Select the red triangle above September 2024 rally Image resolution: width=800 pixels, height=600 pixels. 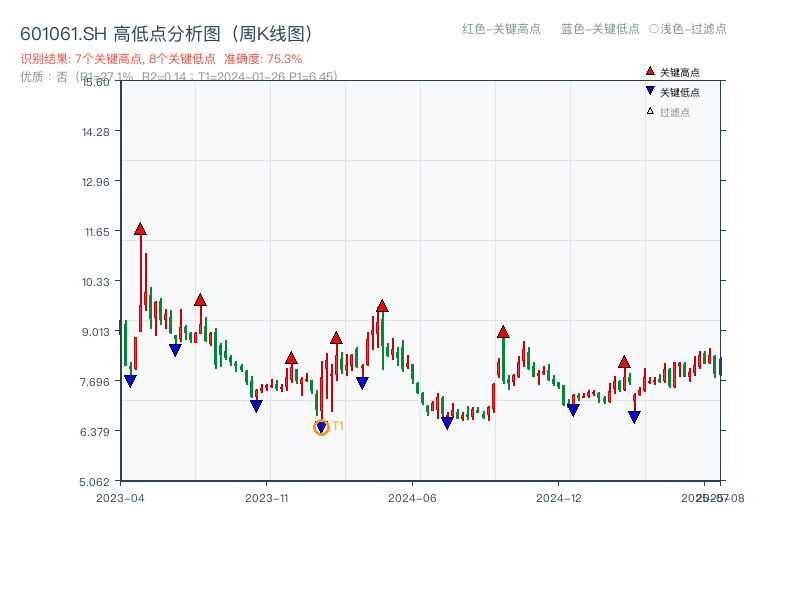pos(503,331)
